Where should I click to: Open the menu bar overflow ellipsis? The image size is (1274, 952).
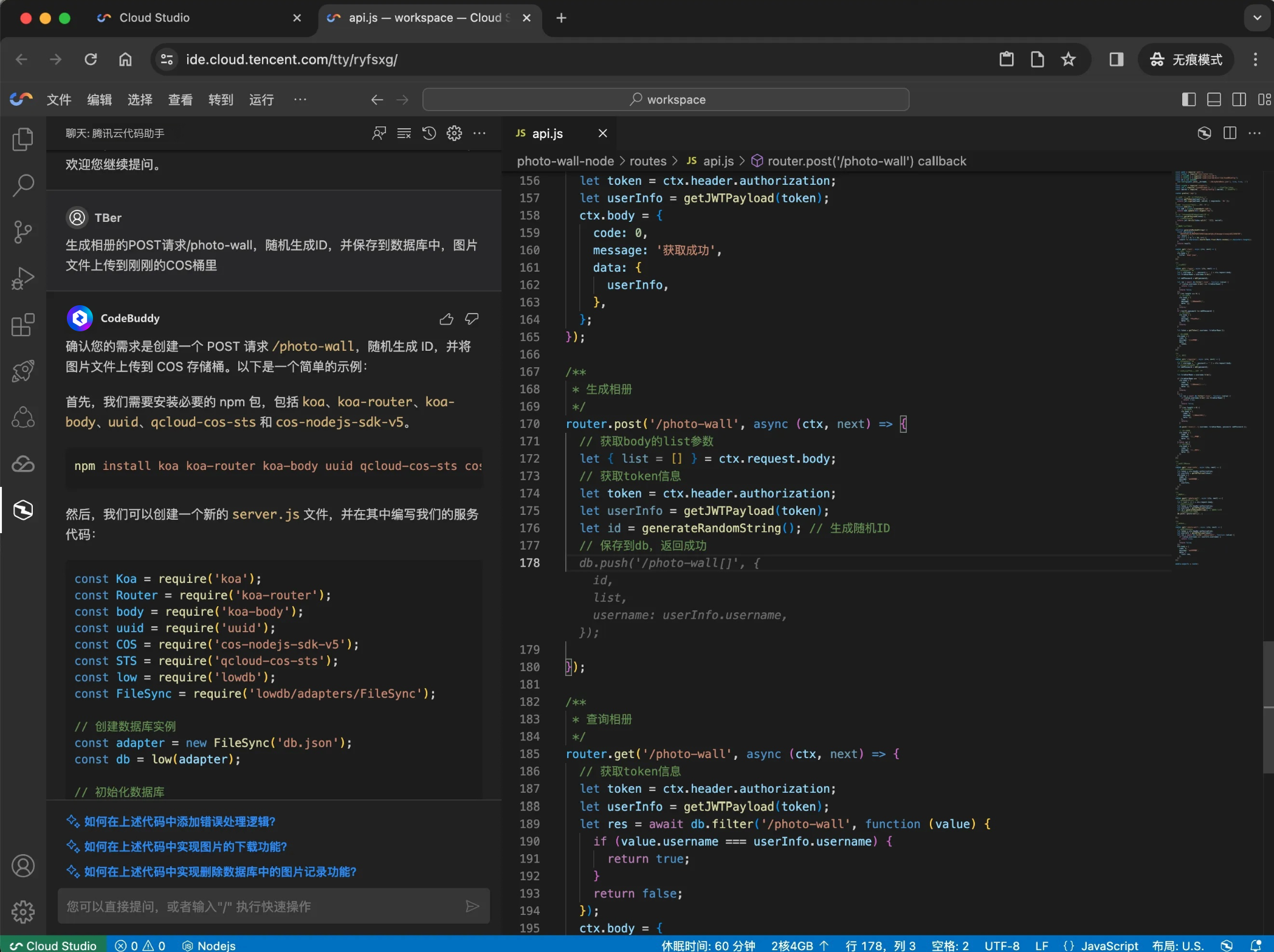[300, 100]
